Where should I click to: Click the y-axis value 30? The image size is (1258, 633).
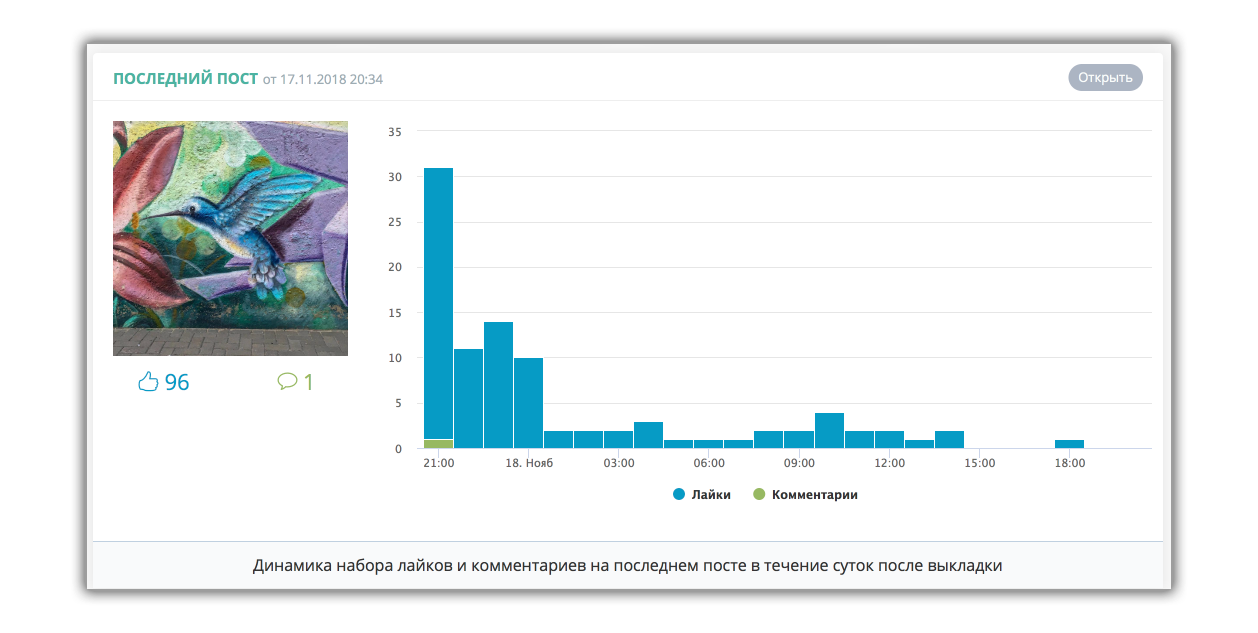pyautogui.click(x=394, y=177)
